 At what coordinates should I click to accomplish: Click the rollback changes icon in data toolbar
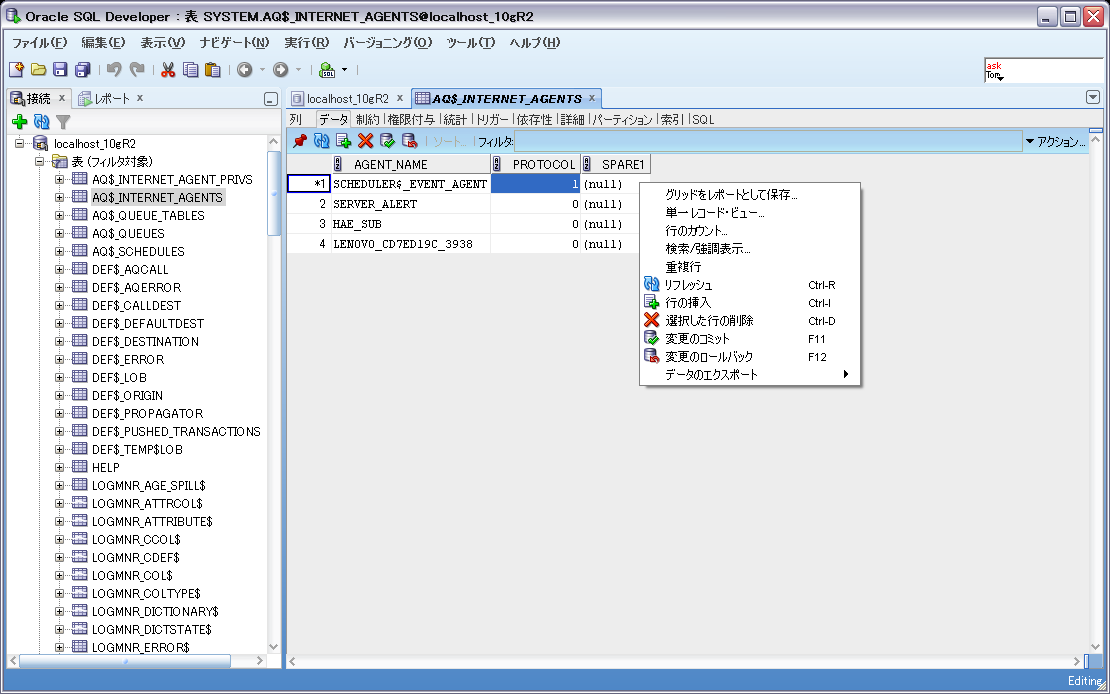tap(409, 141)
